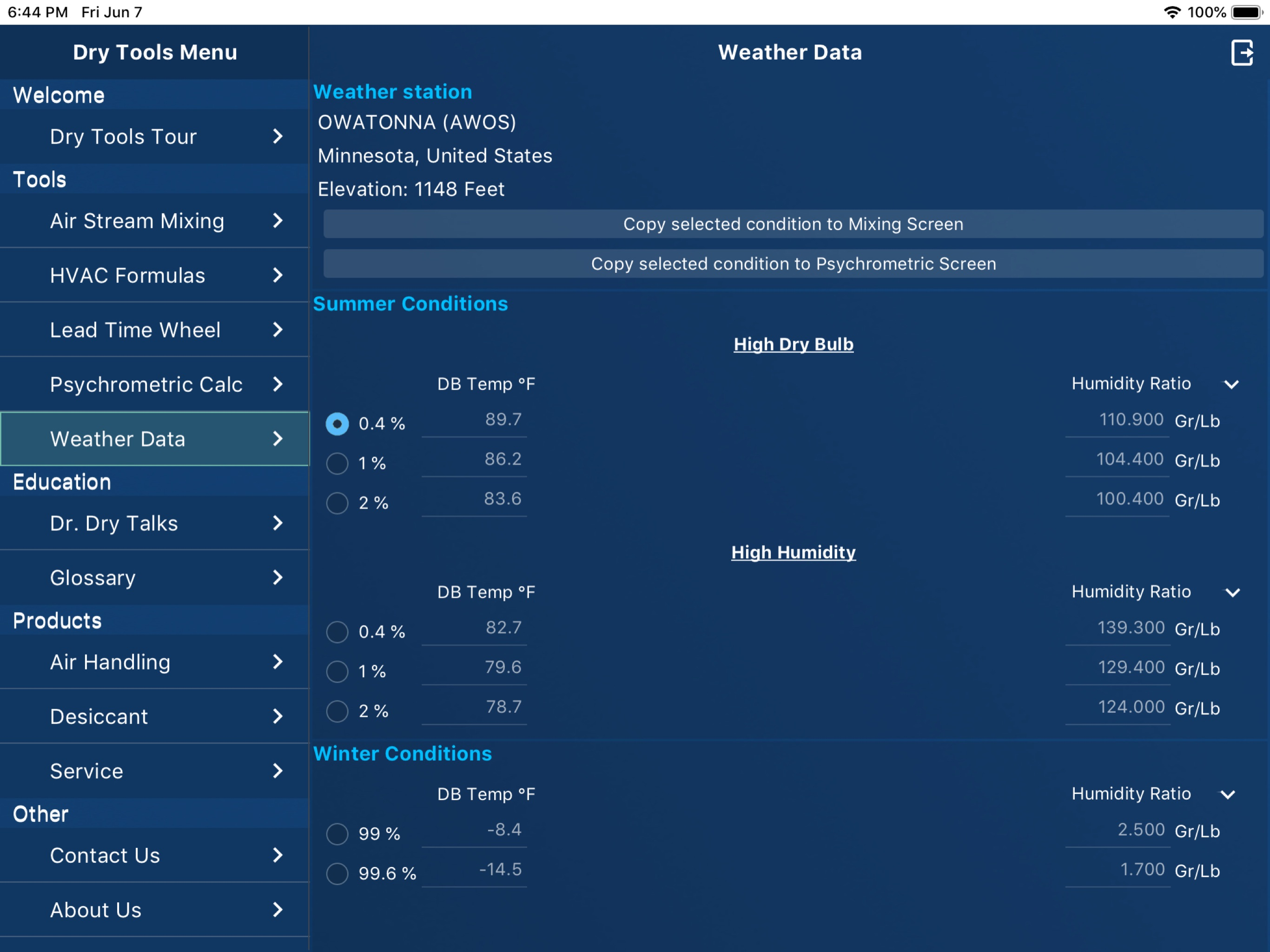The image size is (1270, 952).
Task: Tap the chevron arrow next to Psychrometric Calc
Action: click(x=278, y=384)
